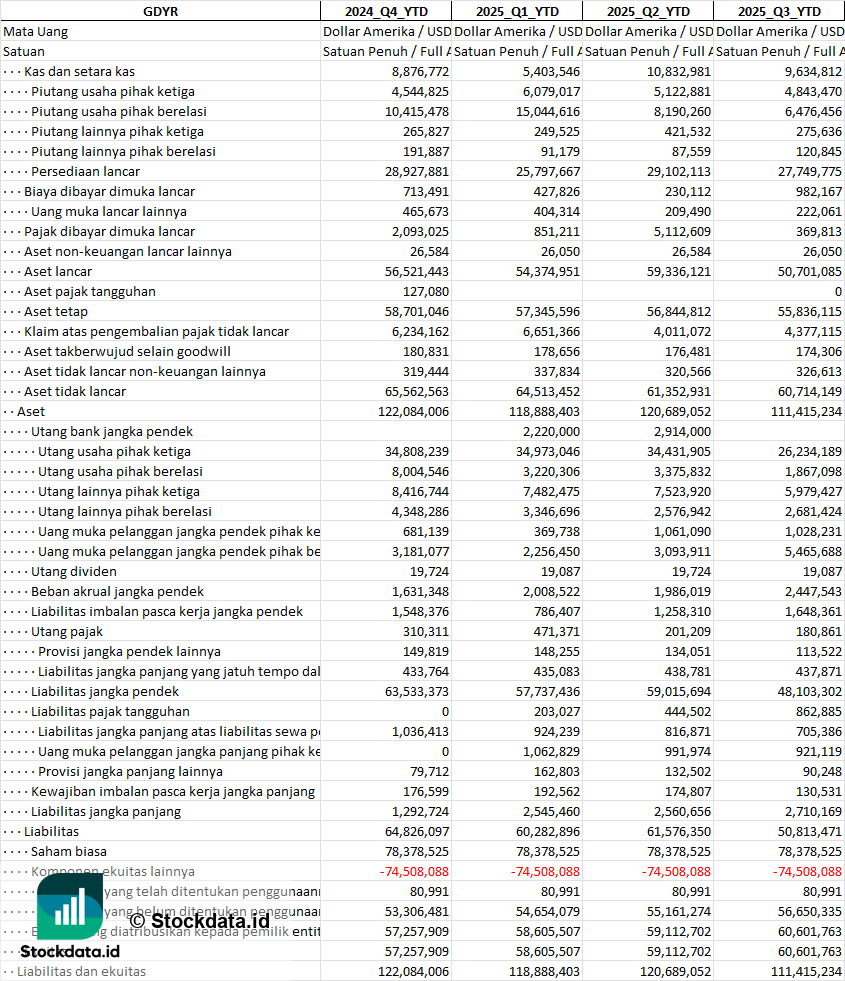
Task: Click red value -74,508,088 under 2025_Q3_YTD
Action: point(807,872)
